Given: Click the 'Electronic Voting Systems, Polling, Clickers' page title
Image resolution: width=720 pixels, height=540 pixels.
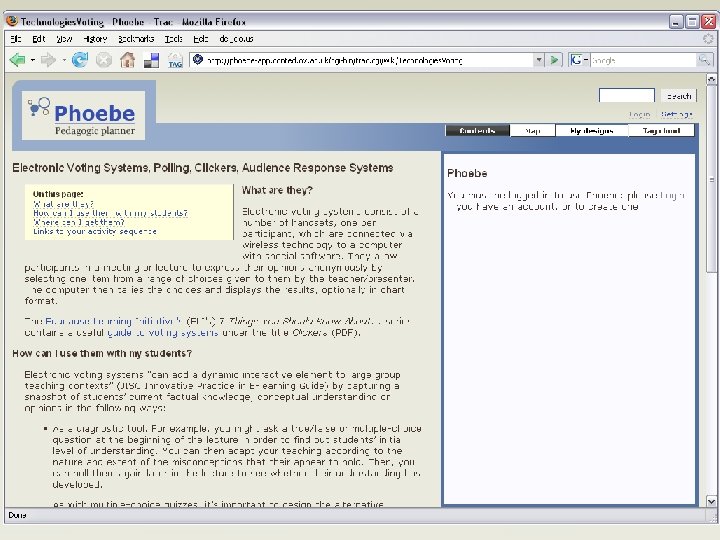Looking at the screenshot, I should point(202,168).
